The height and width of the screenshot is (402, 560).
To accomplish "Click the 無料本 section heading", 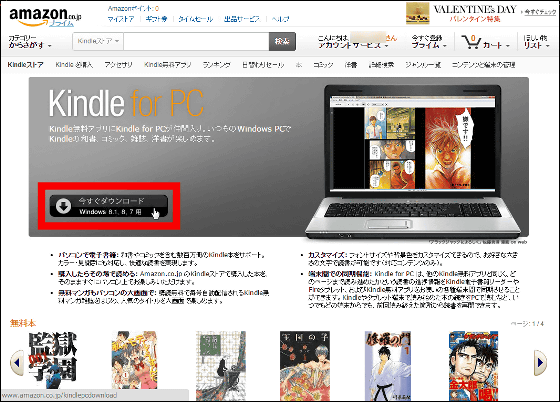I will coord(23,323).
